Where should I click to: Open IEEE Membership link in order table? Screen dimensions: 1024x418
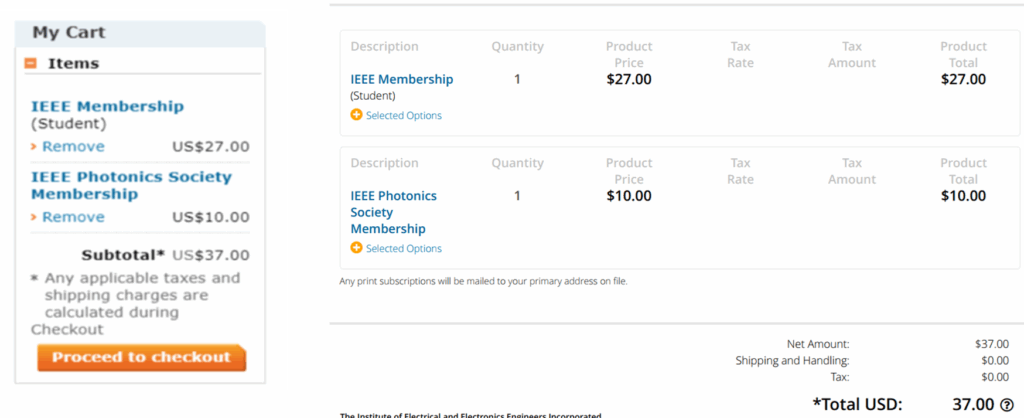402,79
